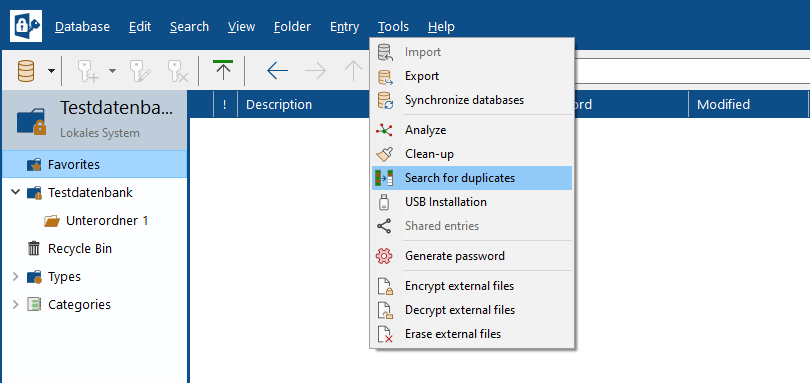The height and width of the screenshot is (383, 810).
Task: Open the add entry dropdown arrow
Action: pyautogui.click(x=112, y=71)
